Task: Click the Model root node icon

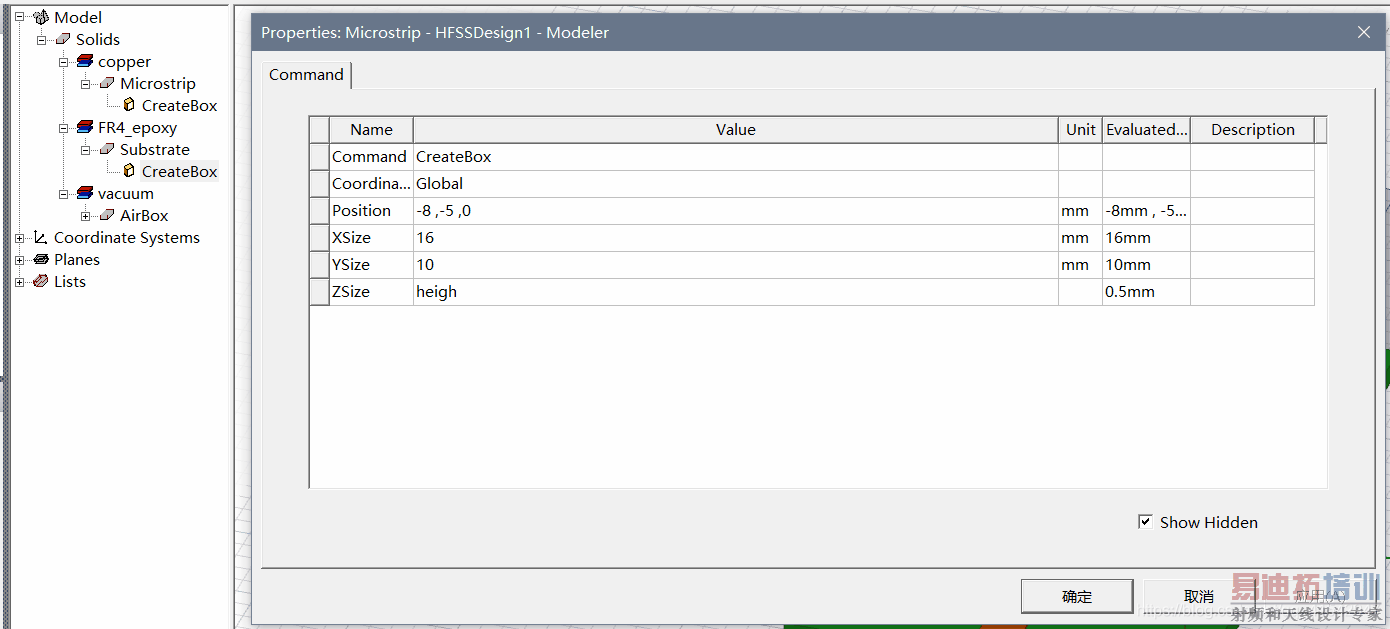Action: click(41, 17)
